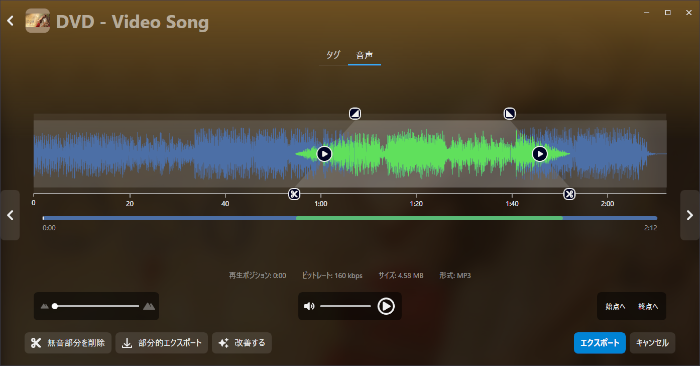700x366 pixels.
Task: Switch to the タグ tab
Action: click(x=333, y=55)
